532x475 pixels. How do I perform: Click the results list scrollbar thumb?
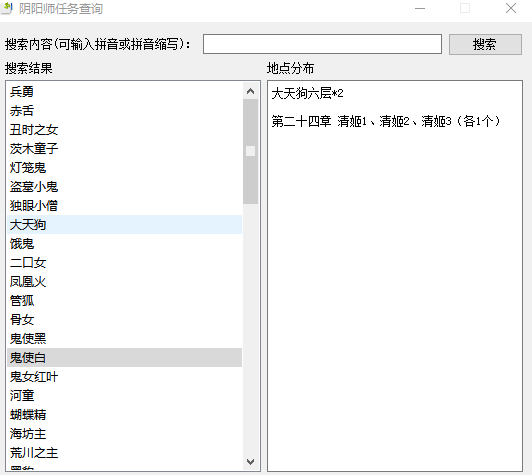251,151
